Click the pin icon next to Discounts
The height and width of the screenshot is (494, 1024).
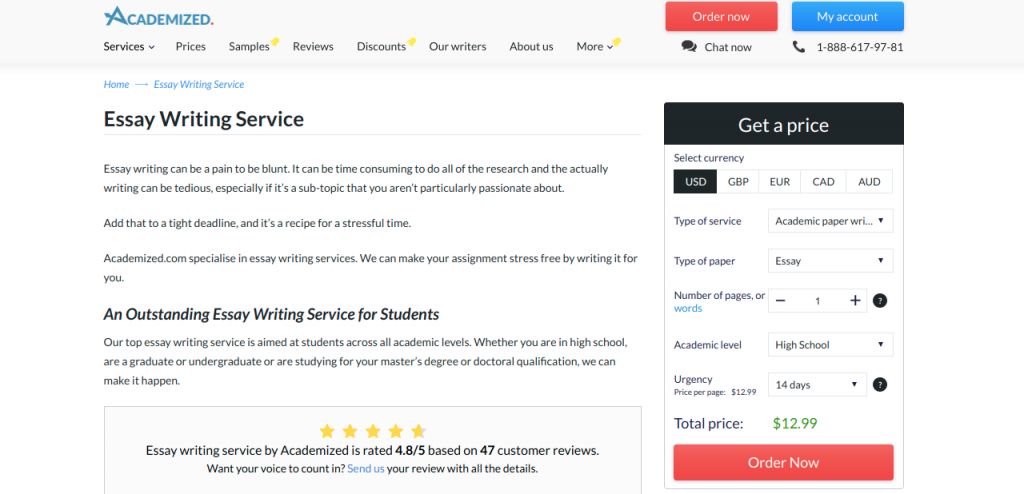[x=411, y=42]
